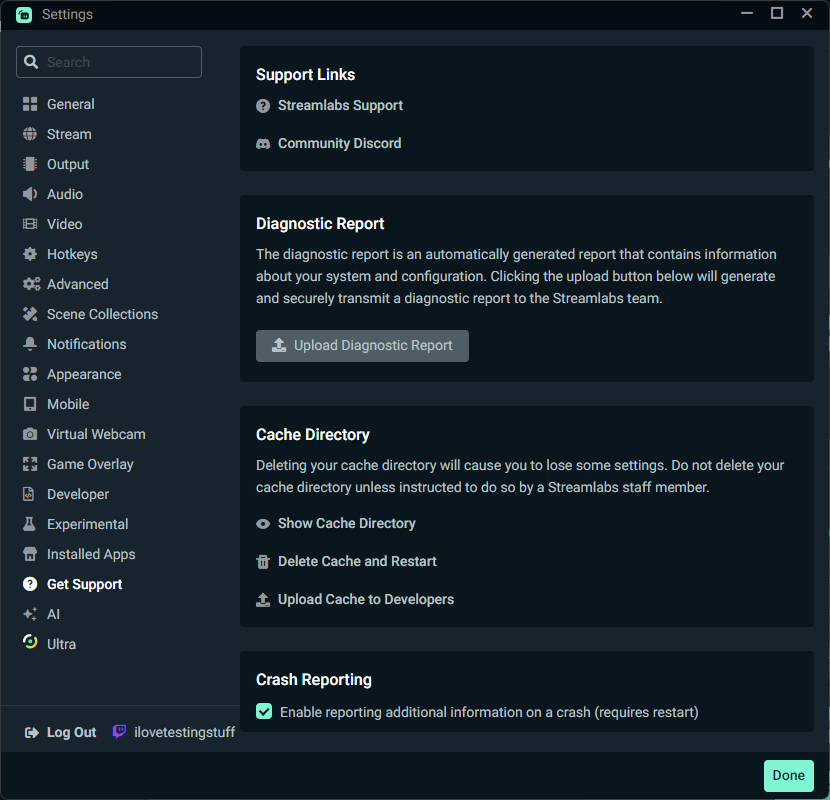Screen dimensions: 830x800
Task: Open the Streamlabs Support link
Action: pos(340,105)
